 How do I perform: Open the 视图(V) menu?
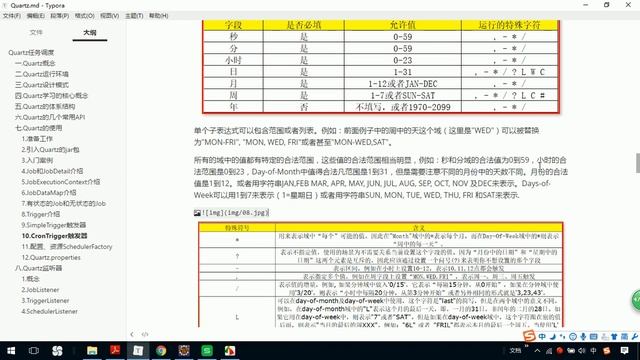(x=109, y=16)
